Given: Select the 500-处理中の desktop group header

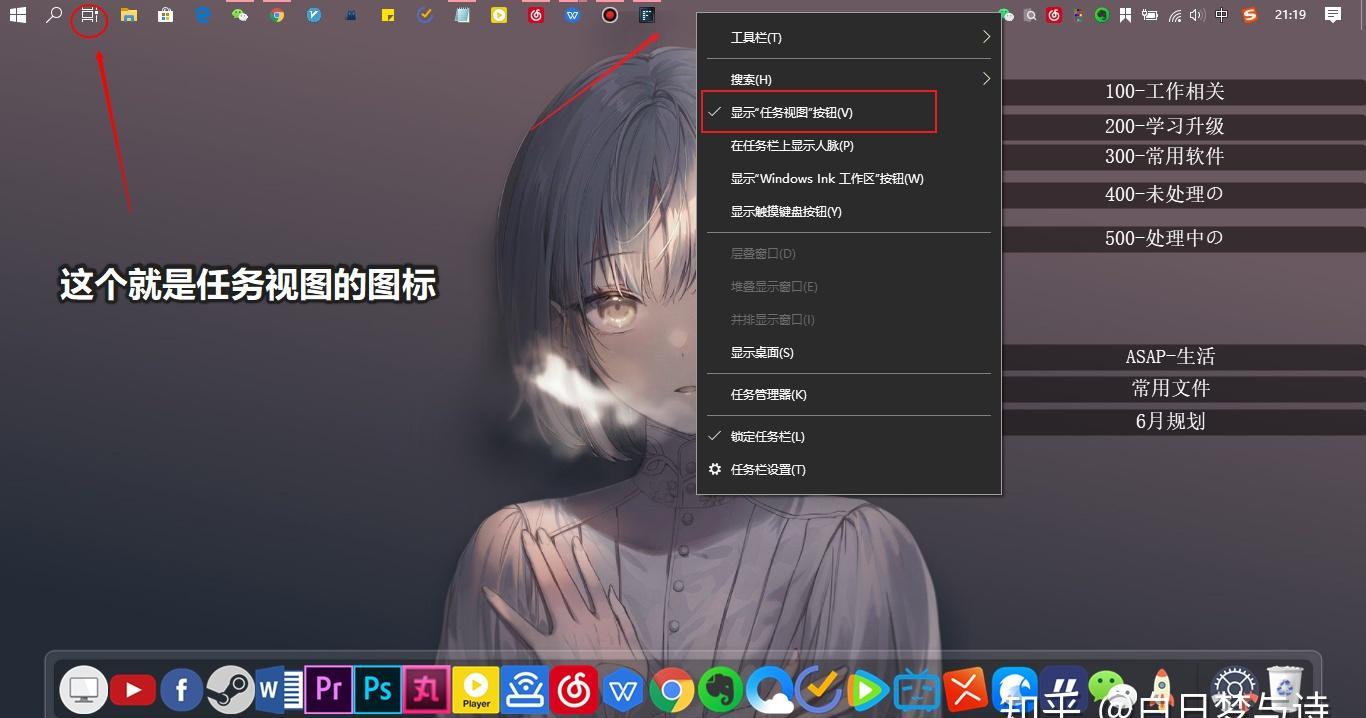Looking at the screenshot, I should coord(1164,238).
